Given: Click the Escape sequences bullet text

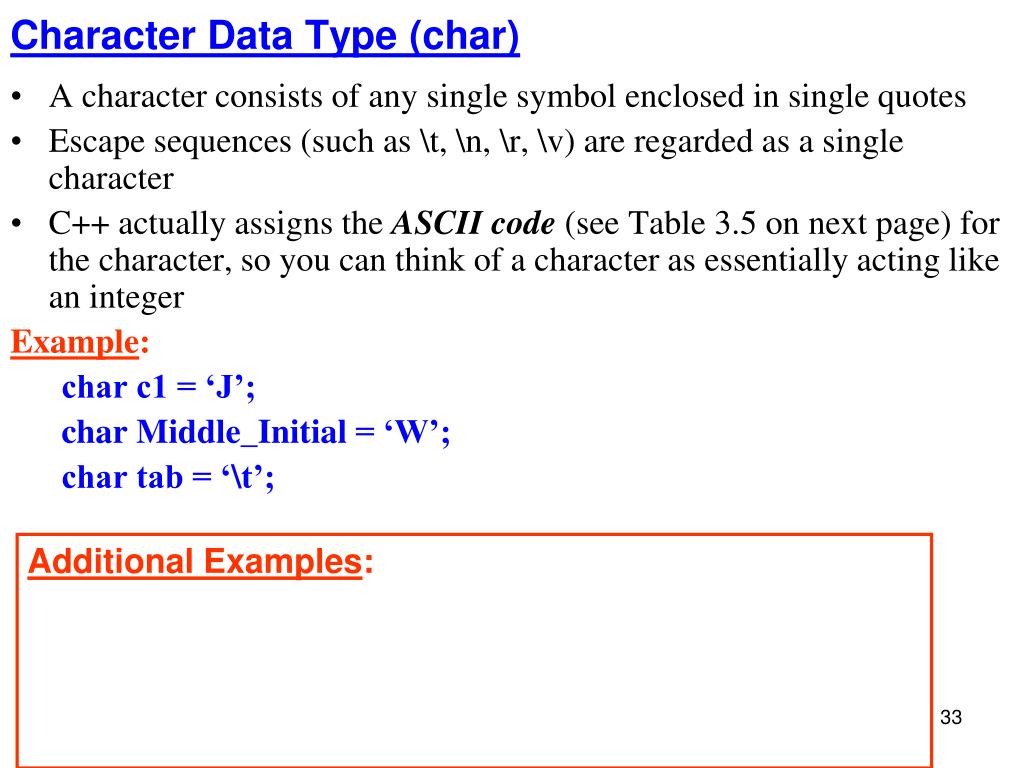Looking at the screenshot, I should (476, 160).
